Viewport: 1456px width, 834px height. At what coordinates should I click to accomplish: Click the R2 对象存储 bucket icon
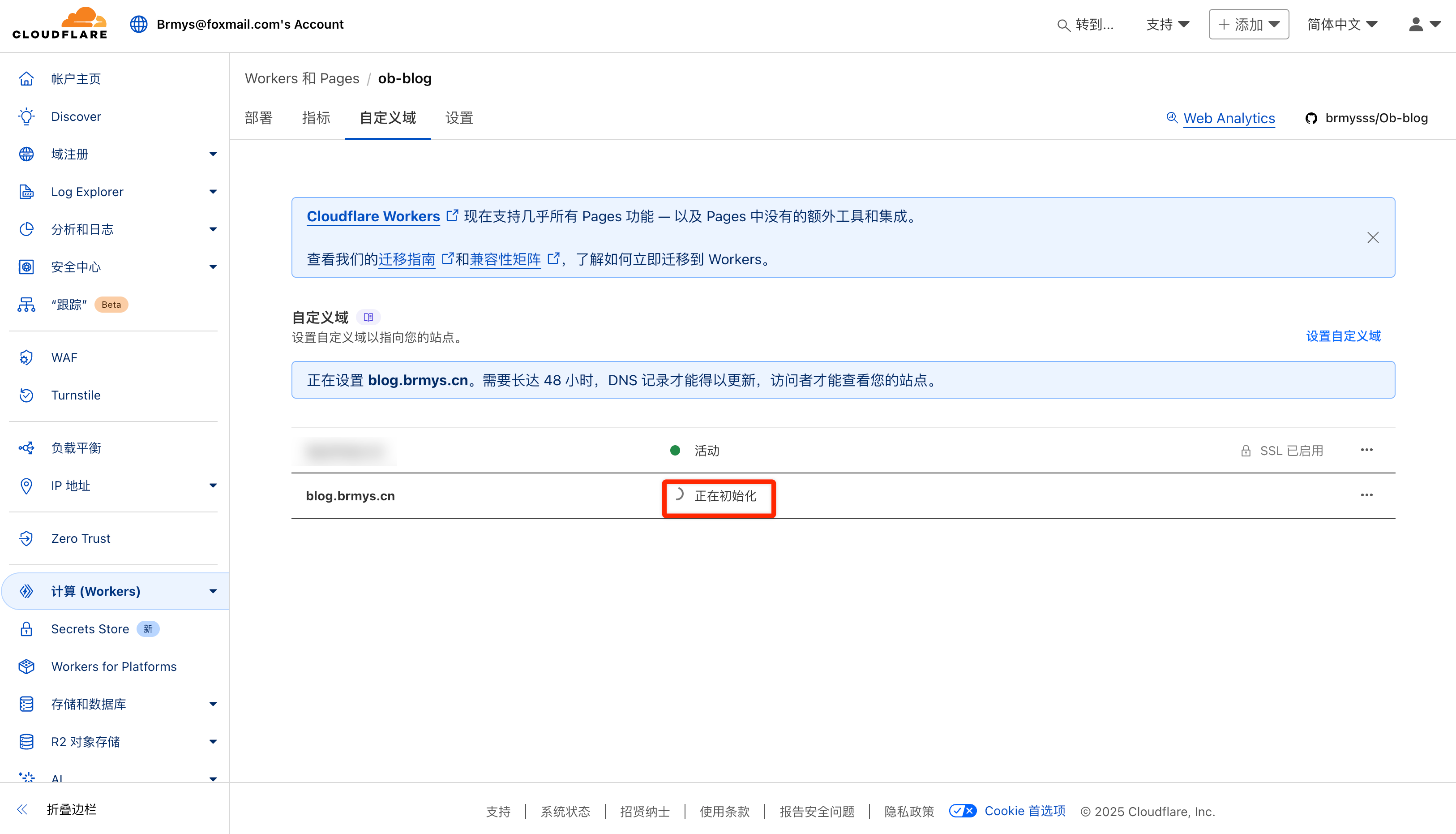coord(26,742)
